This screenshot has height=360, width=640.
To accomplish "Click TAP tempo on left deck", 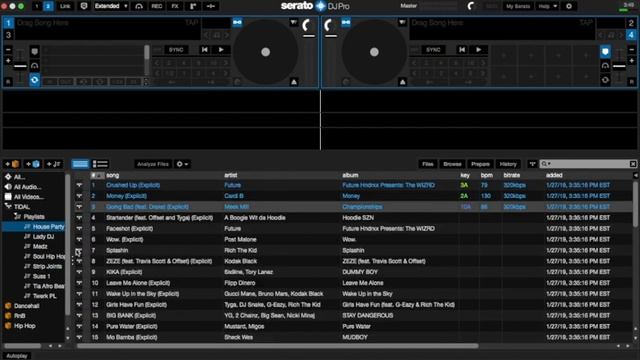I will click(x=191, y=22).
